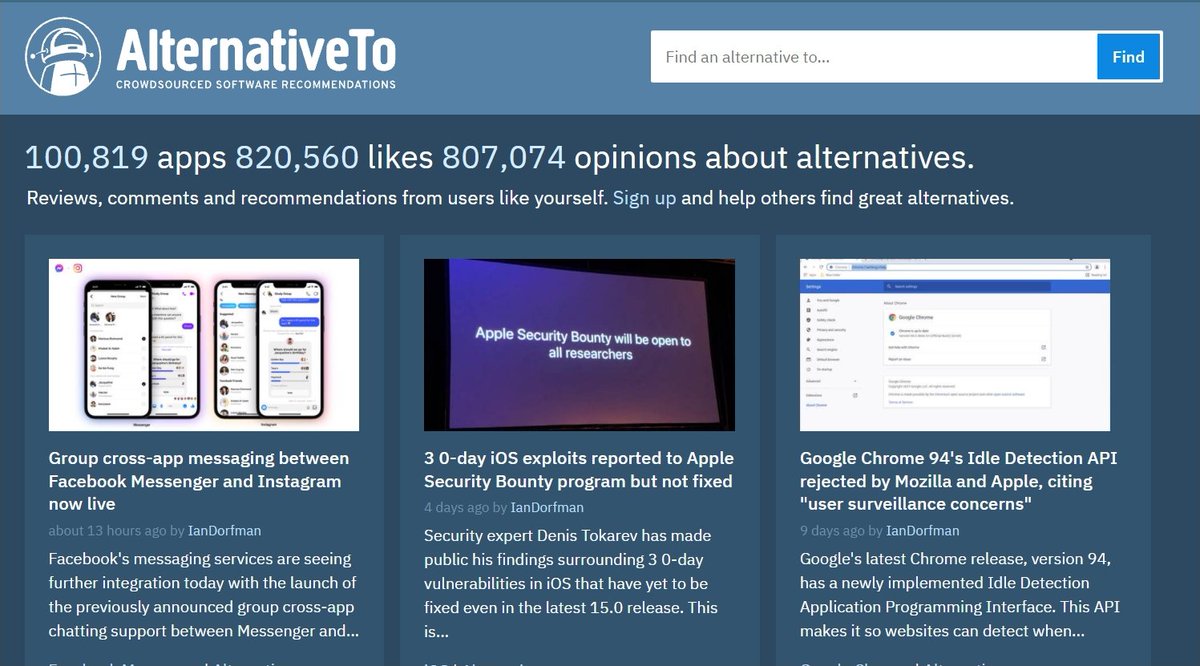Click the blue Find button
Screen dimensions: 1200x666
pos(1128,57)
